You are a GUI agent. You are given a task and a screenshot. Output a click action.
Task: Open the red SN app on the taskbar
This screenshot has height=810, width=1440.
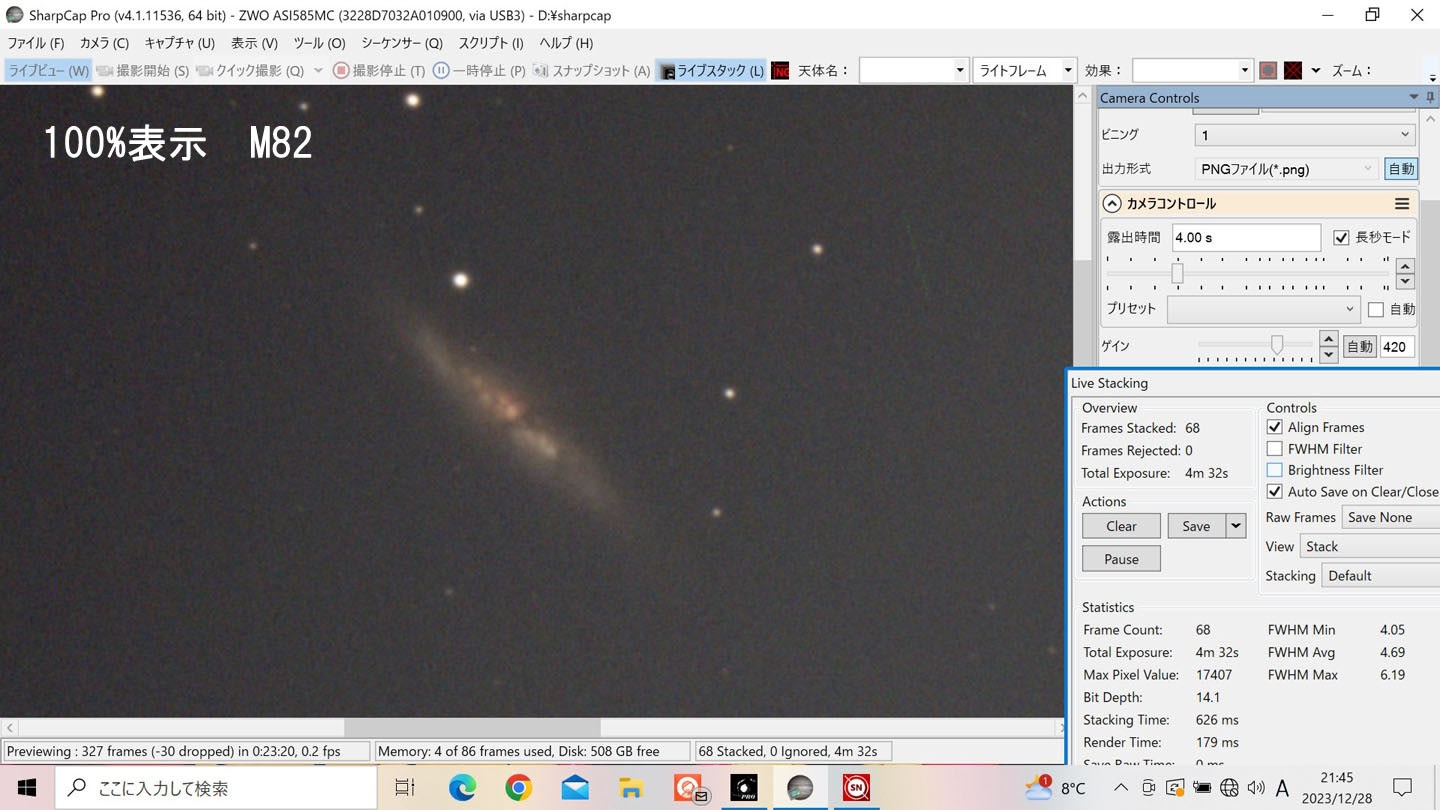click(856, 788)
